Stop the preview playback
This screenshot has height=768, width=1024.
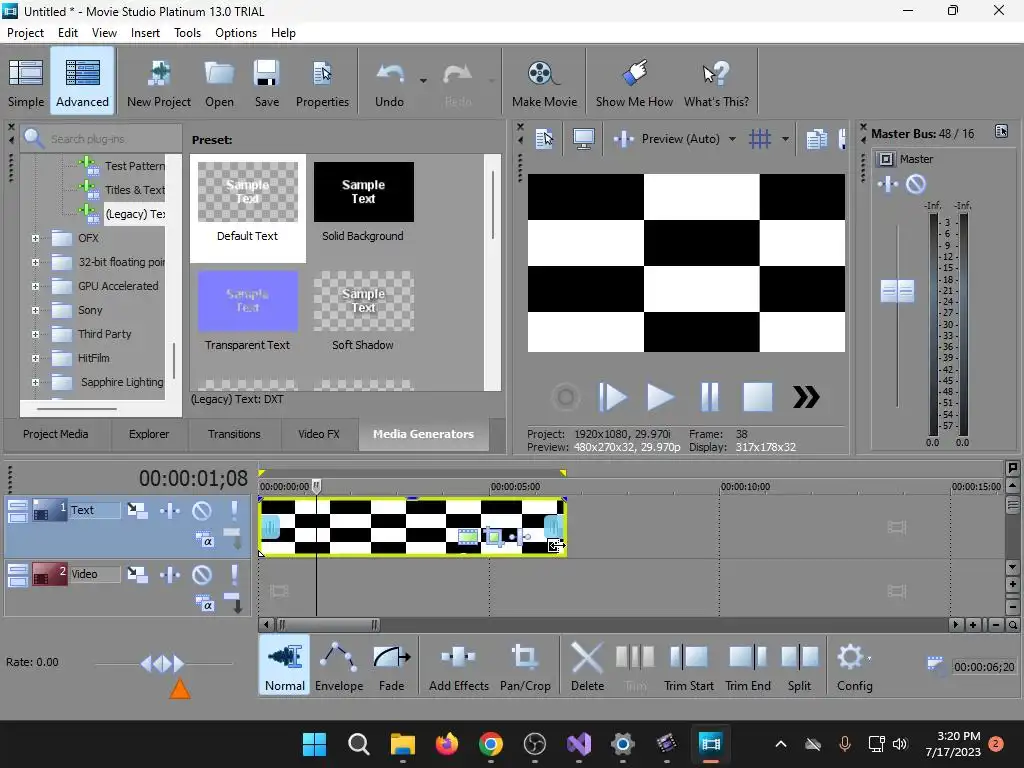pos(758,397)
